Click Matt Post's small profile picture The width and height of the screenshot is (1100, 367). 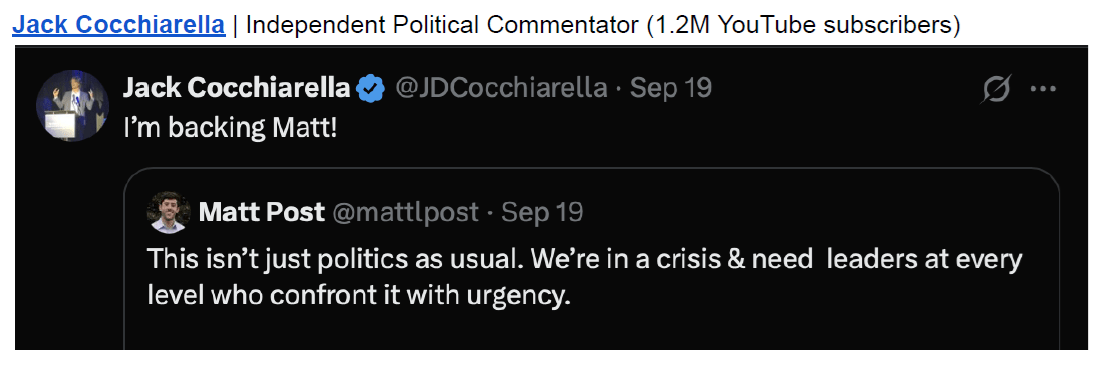[168, 212]
